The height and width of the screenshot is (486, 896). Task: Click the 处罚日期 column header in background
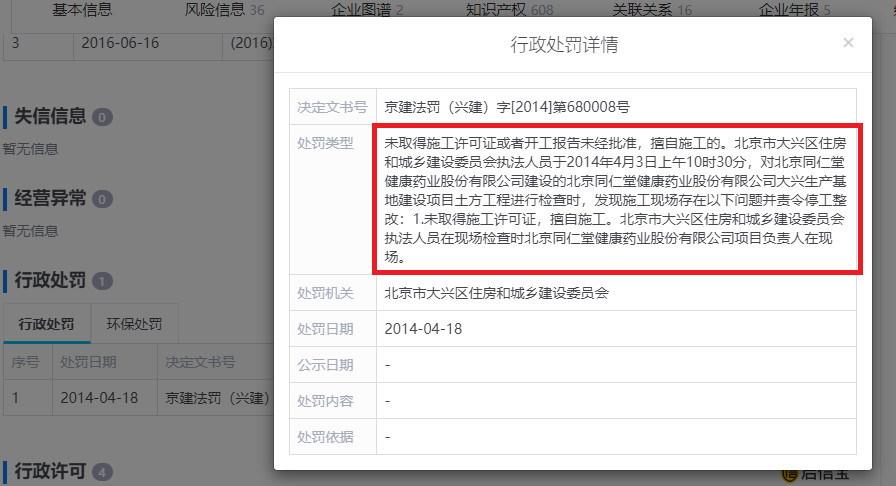coord(88,362)
